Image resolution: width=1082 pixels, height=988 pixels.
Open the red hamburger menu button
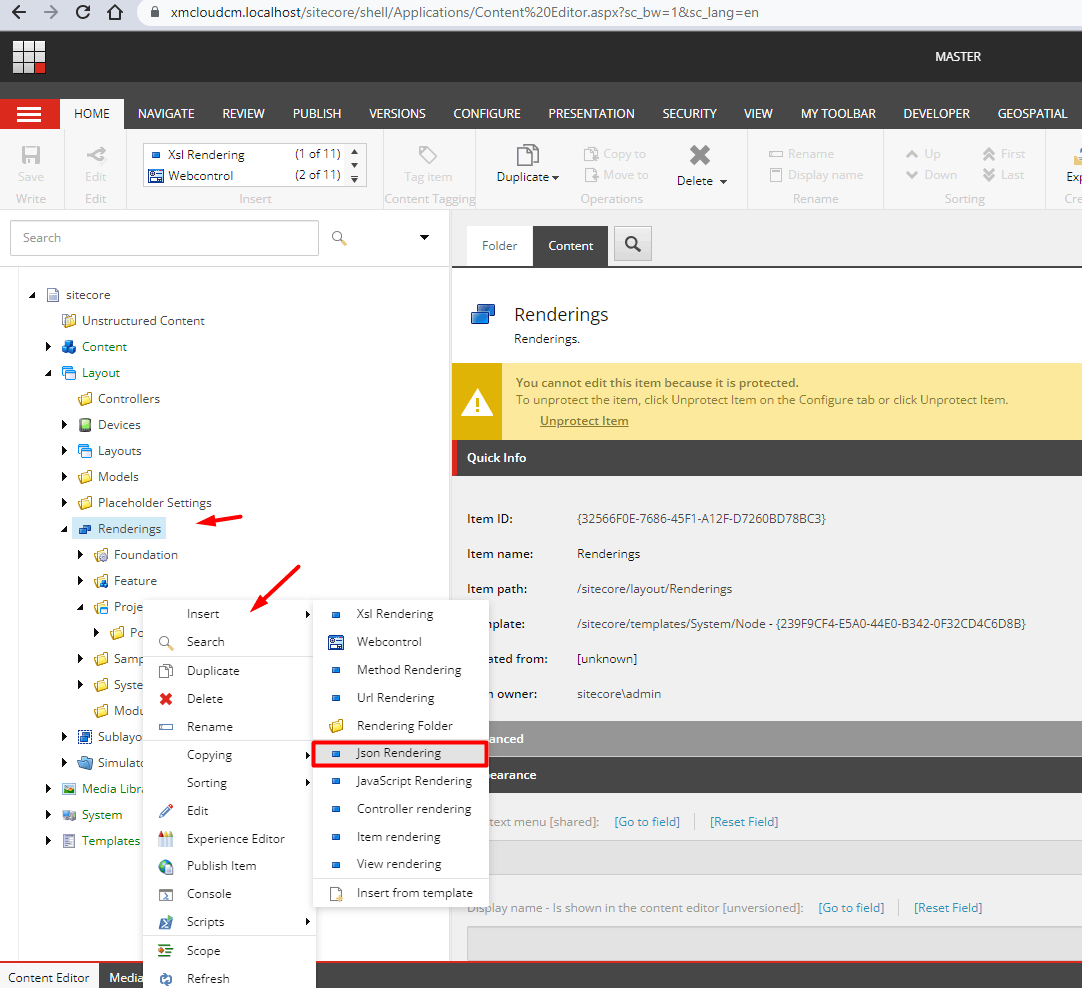[x=29, y=114]
